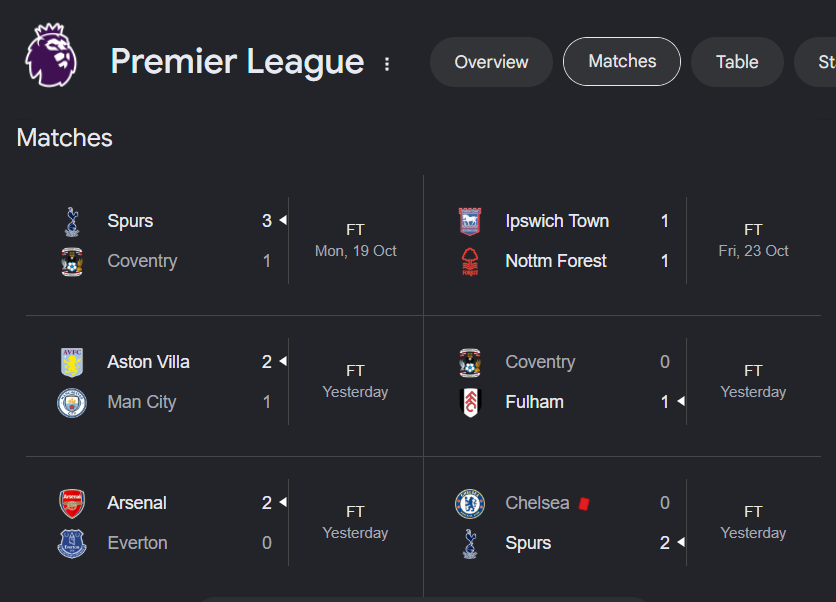Select the Matches tab
The width and height of the screenshot is (836, 602).
click(x=622, y=61)
